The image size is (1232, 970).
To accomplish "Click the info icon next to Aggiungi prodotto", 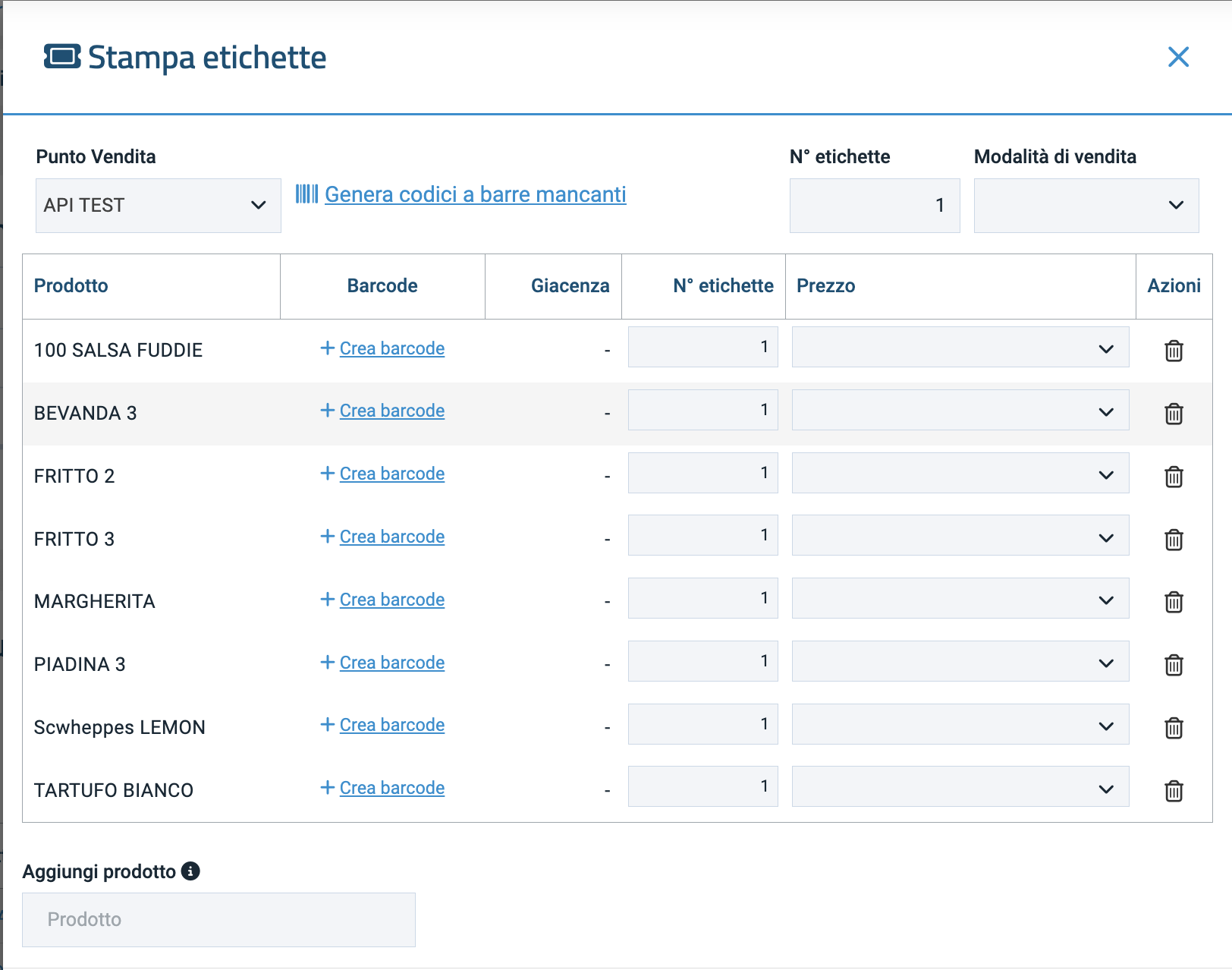I will 190,871.
